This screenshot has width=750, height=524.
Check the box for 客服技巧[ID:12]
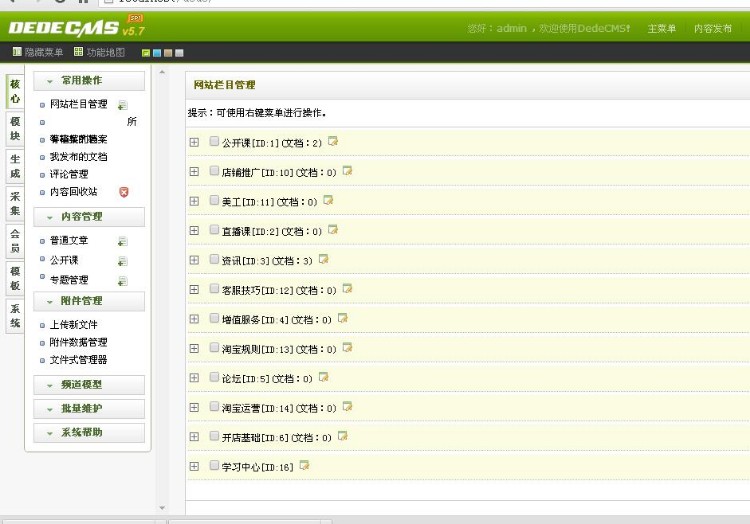214,289
